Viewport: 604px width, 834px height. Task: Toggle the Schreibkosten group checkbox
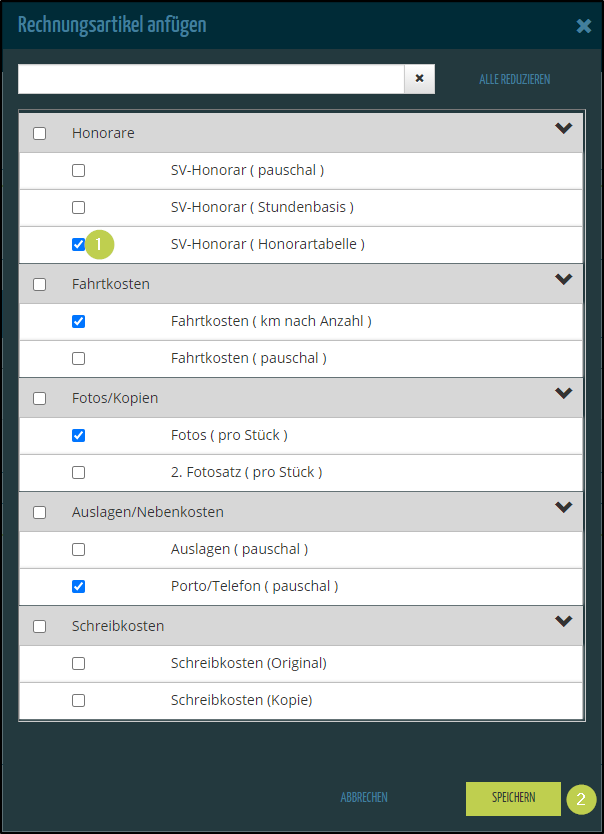coord(40,626)
